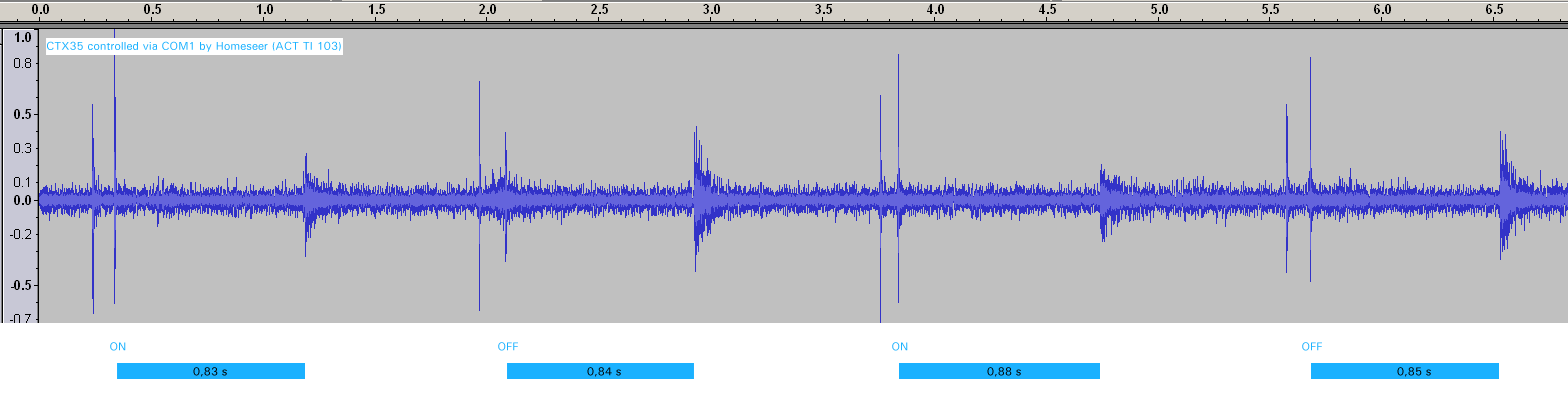The width and height of the screenshot is (1568, 394).
Task: Click the first OFF label
Action: (508, 347)
